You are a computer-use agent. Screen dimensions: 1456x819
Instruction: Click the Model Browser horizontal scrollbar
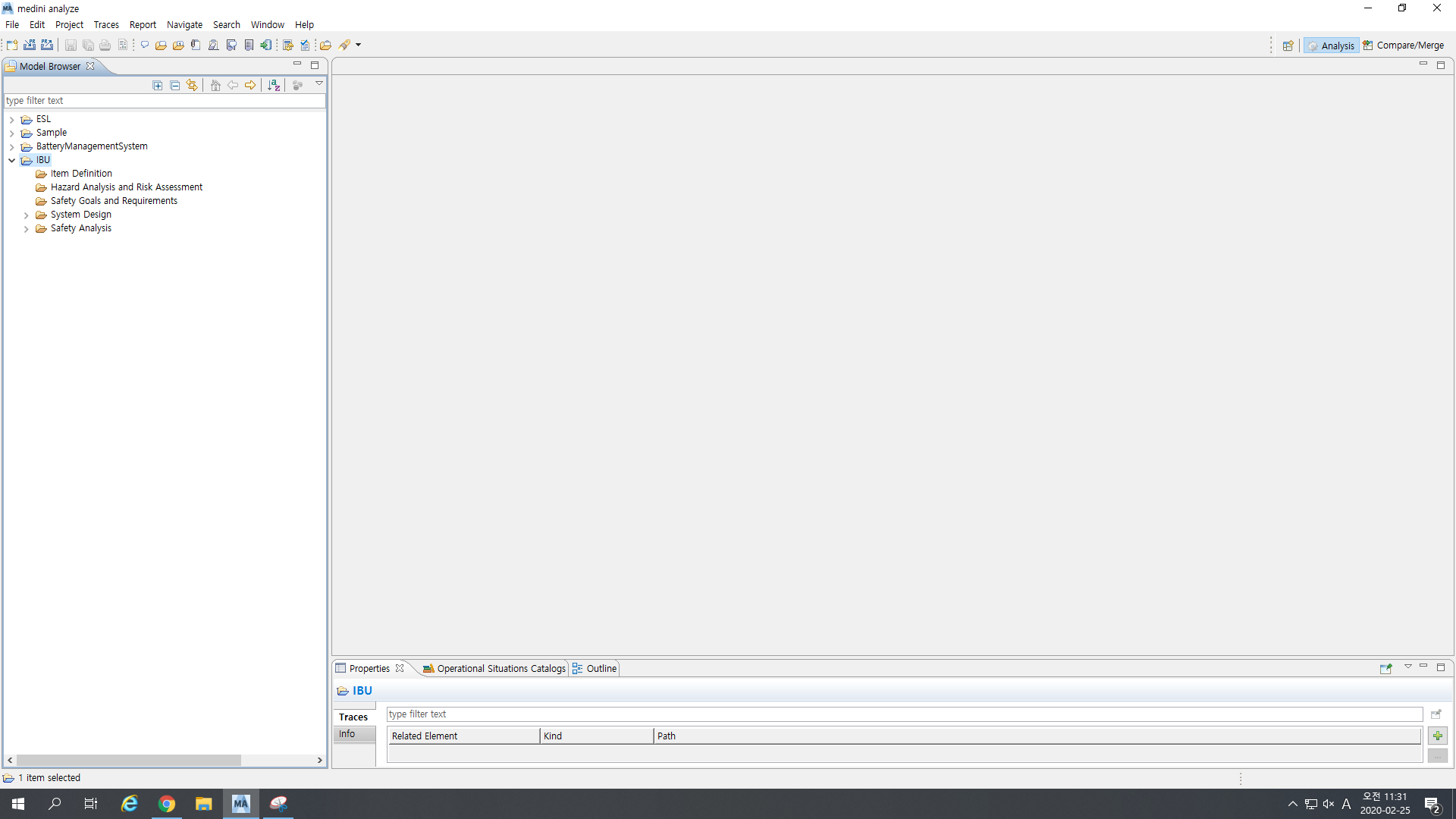tap(129, 760)
